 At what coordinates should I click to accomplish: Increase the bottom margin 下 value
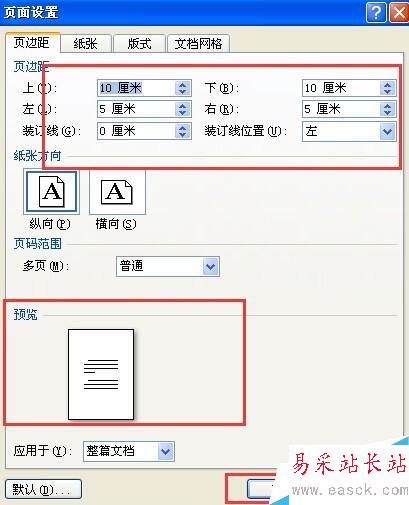point(387,84)
